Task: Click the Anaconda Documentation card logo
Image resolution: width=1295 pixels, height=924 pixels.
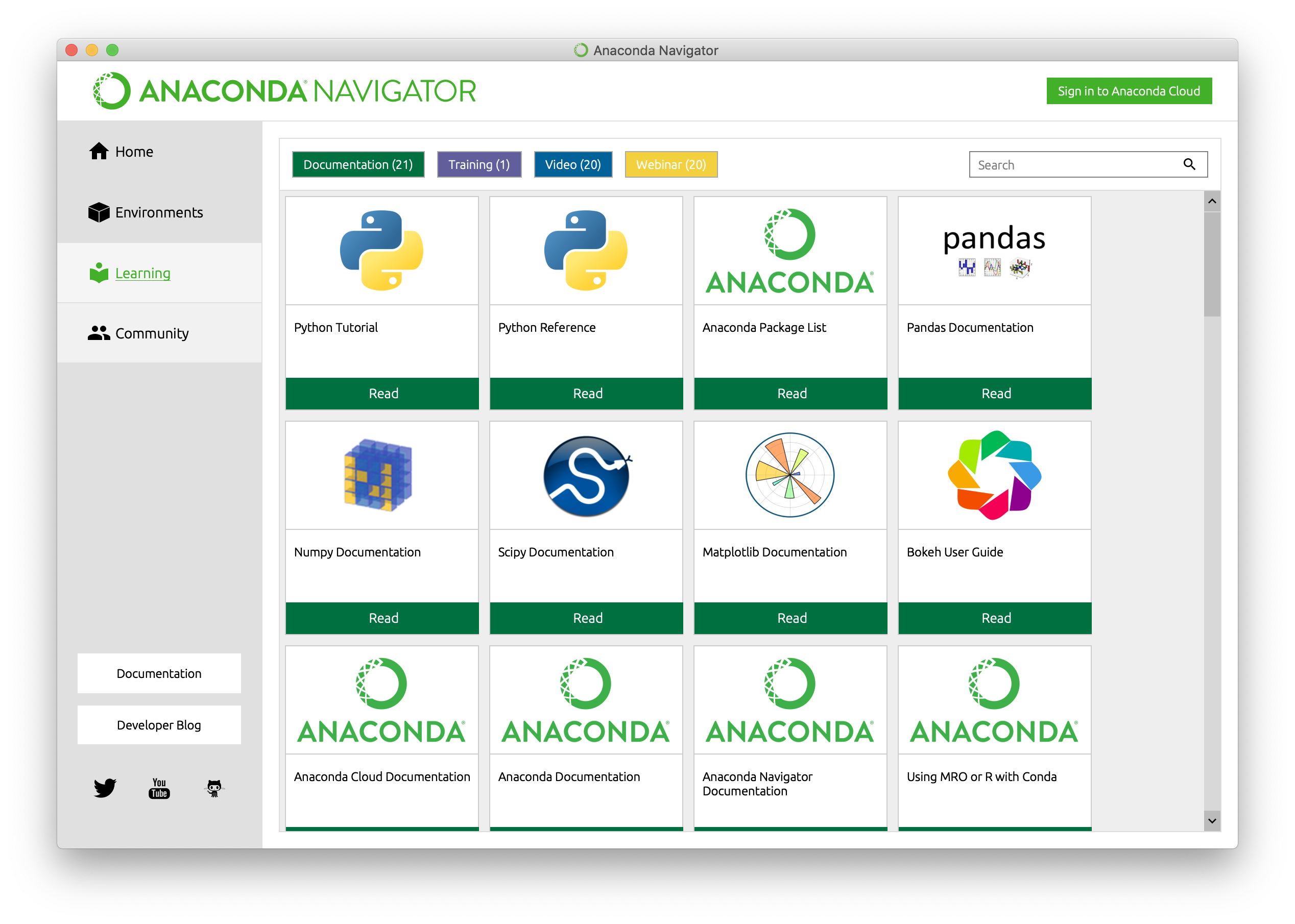Action: 586,700
